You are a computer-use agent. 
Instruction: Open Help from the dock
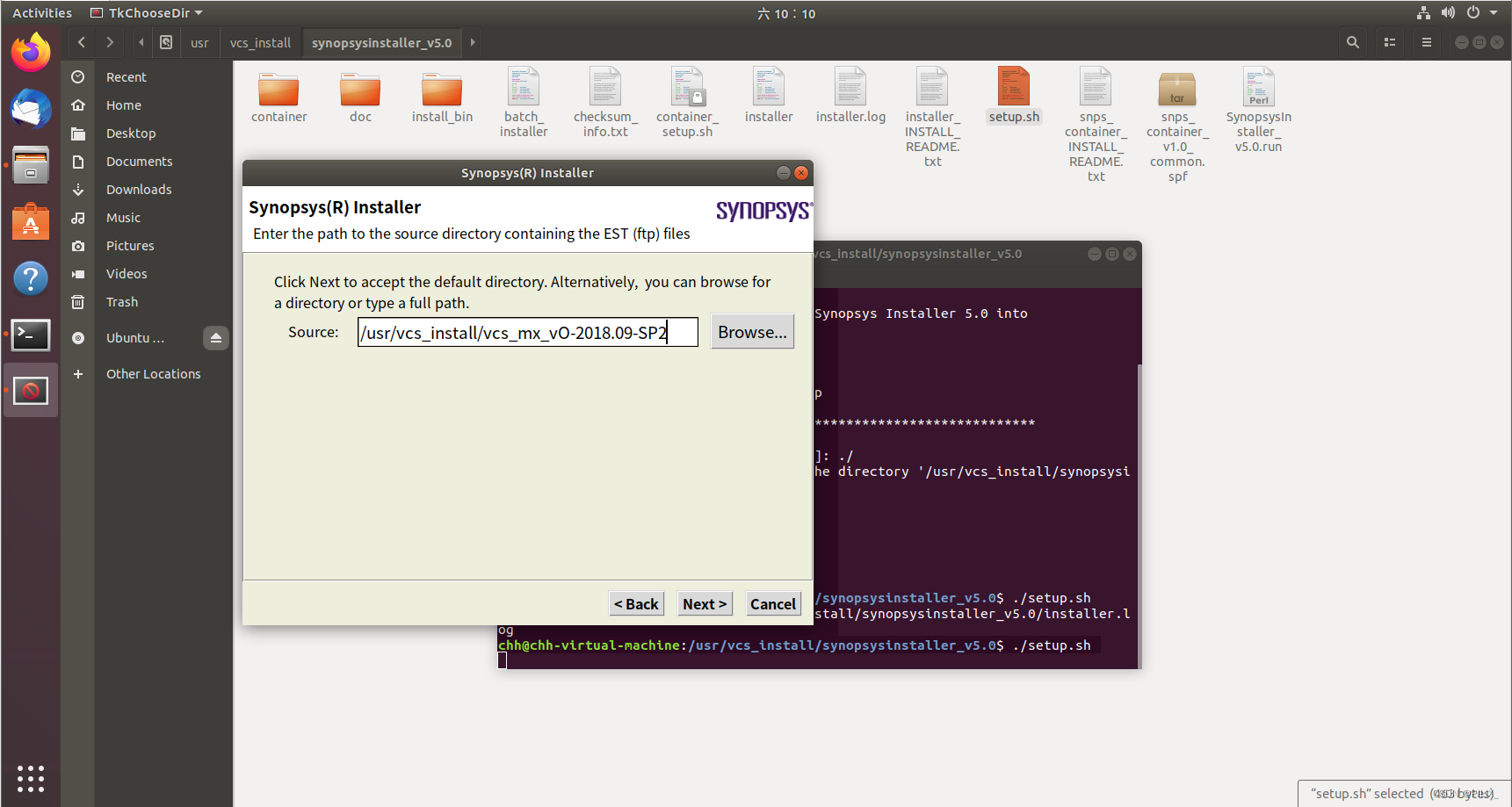click(x=31, y=278)
